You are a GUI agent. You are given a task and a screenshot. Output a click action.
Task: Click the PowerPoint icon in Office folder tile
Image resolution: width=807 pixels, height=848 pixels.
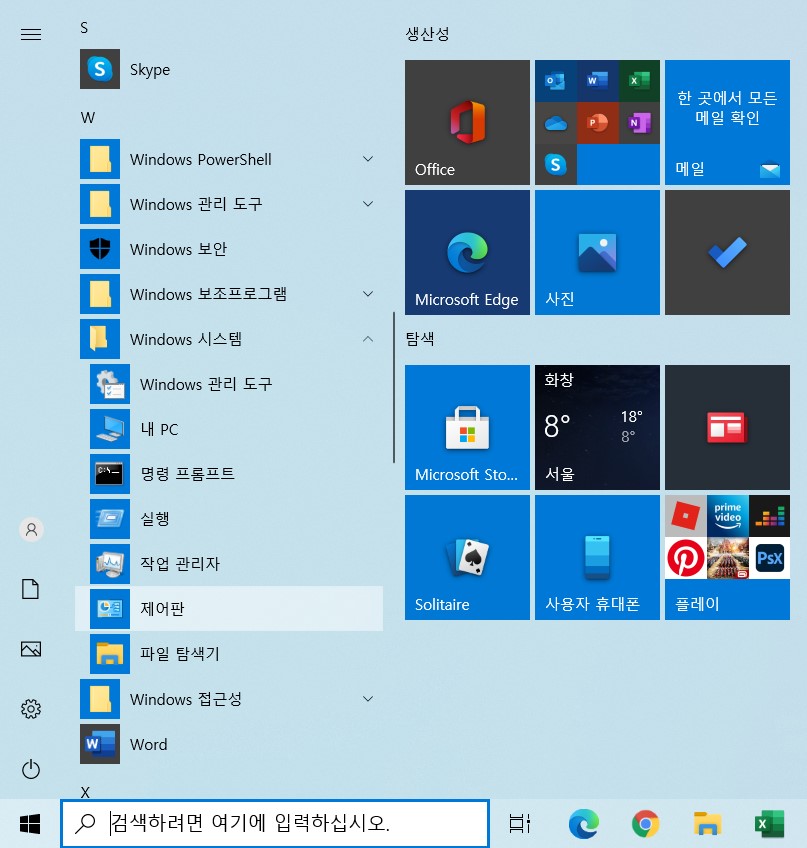tap(597, 123)
